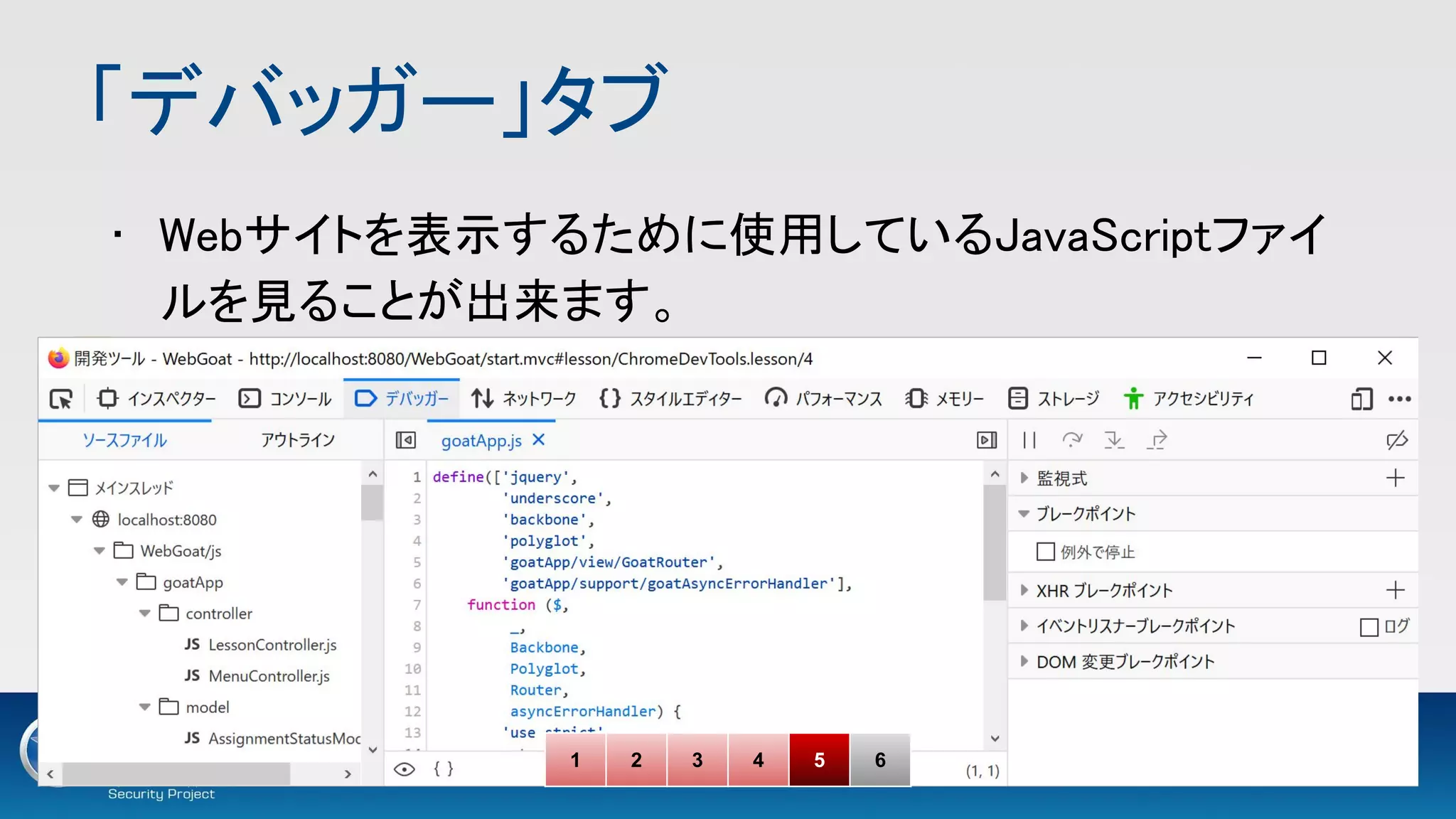The image size is (1456, 819).
Task: Click the pretty print braces button
Action: coord(444,769)
